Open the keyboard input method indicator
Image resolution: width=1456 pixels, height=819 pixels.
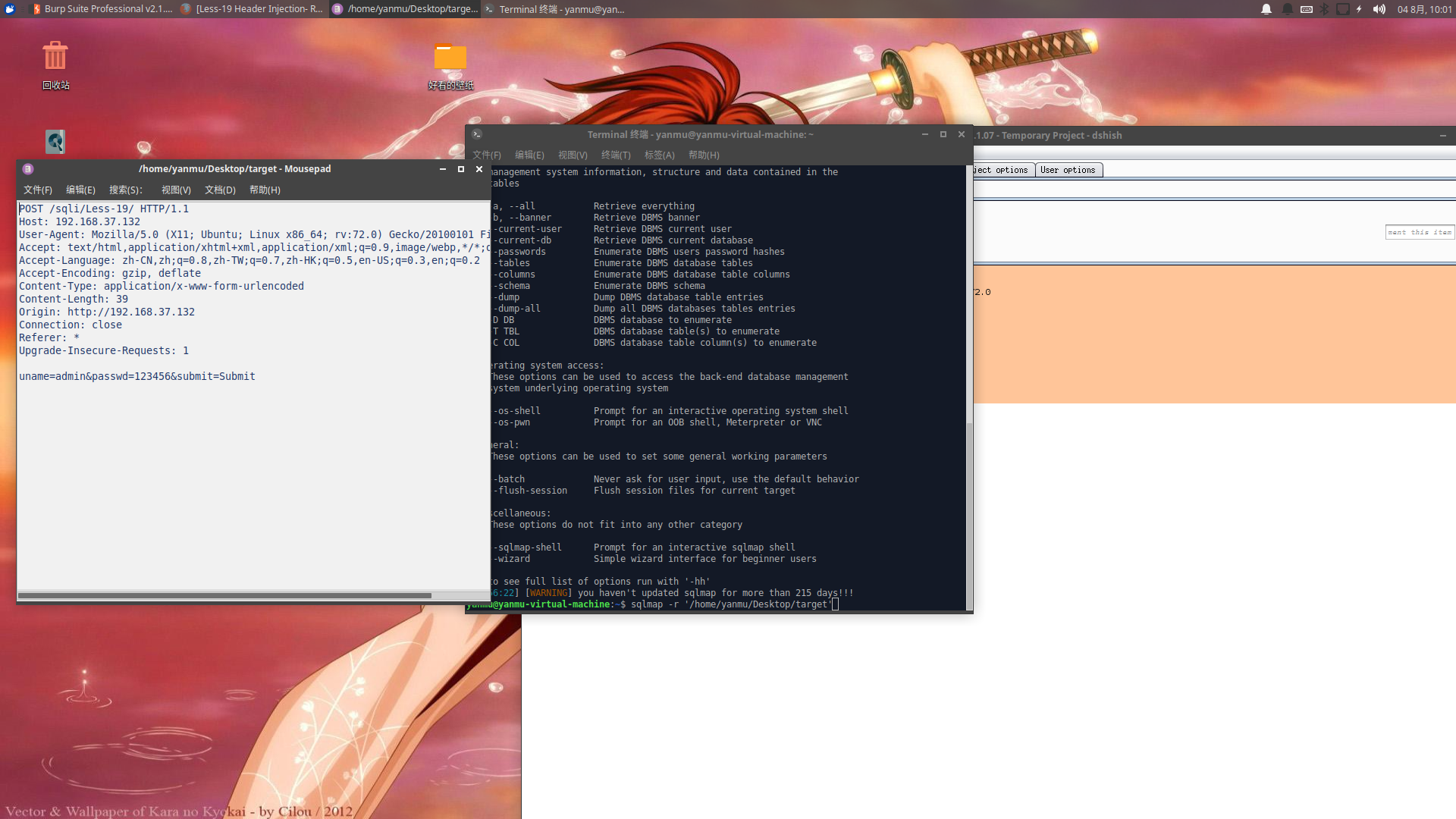coord(1306,9)
